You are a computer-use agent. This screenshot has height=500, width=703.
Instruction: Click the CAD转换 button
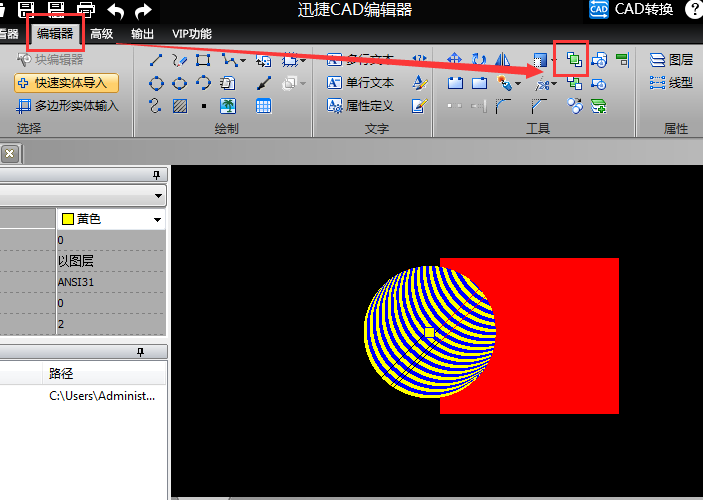632,11
